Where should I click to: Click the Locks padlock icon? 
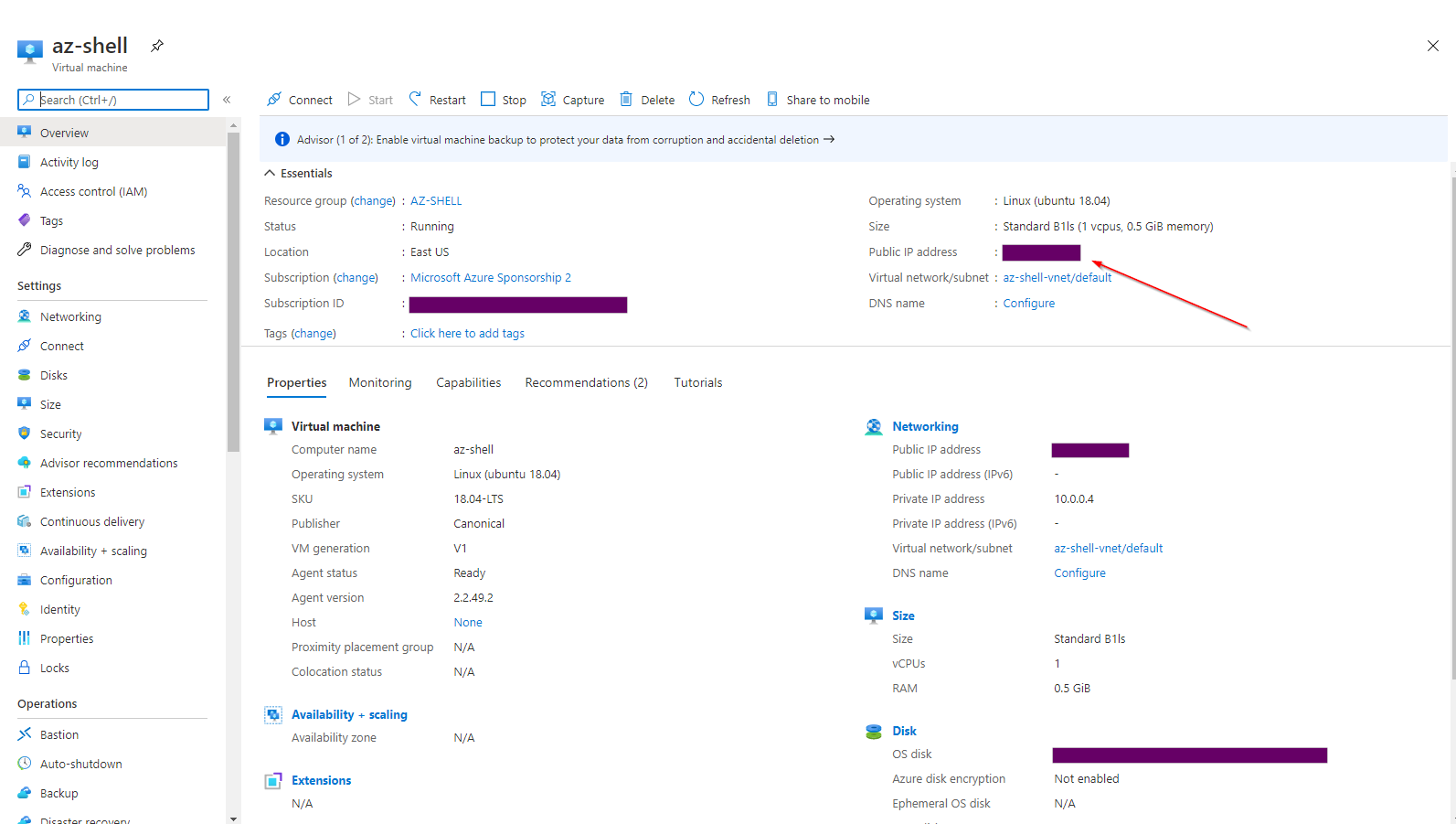(25, 668)
